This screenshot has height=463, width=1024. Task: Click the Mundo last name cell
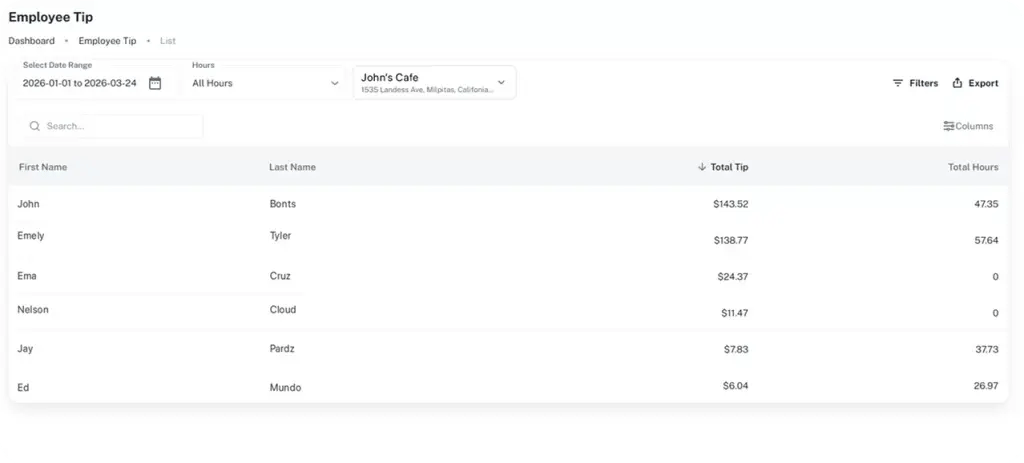(285, 387)
